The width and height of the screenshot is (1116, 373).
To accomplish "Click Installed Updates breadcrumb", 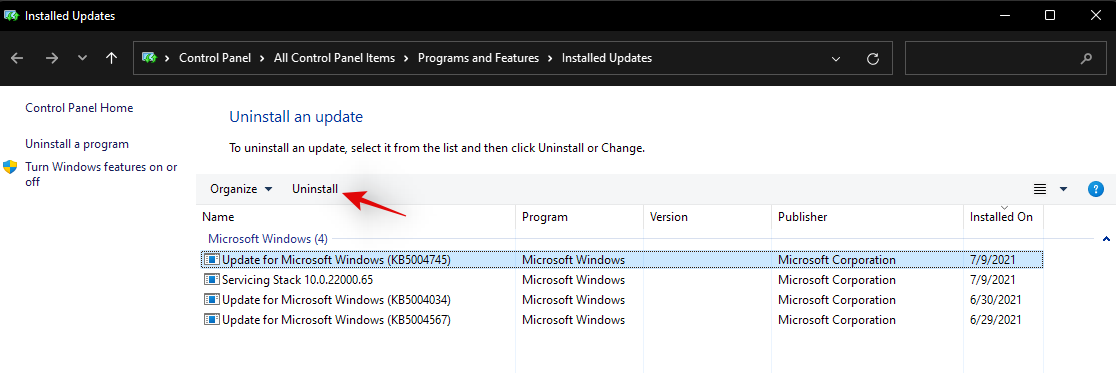I will click(x=607, y=58).
